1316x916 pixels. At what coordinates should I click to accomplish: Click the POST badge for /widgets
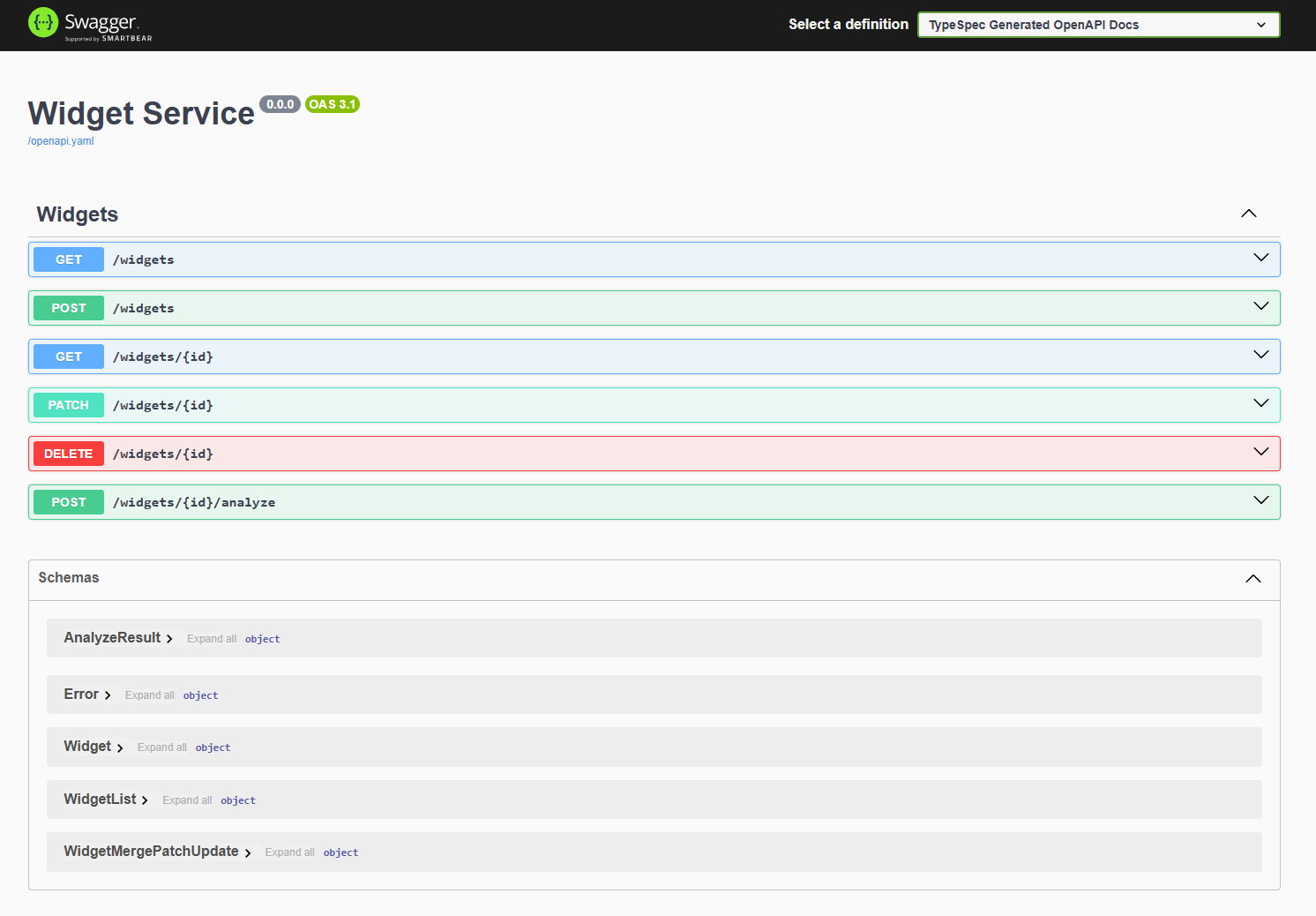click(x=68, y=307)
